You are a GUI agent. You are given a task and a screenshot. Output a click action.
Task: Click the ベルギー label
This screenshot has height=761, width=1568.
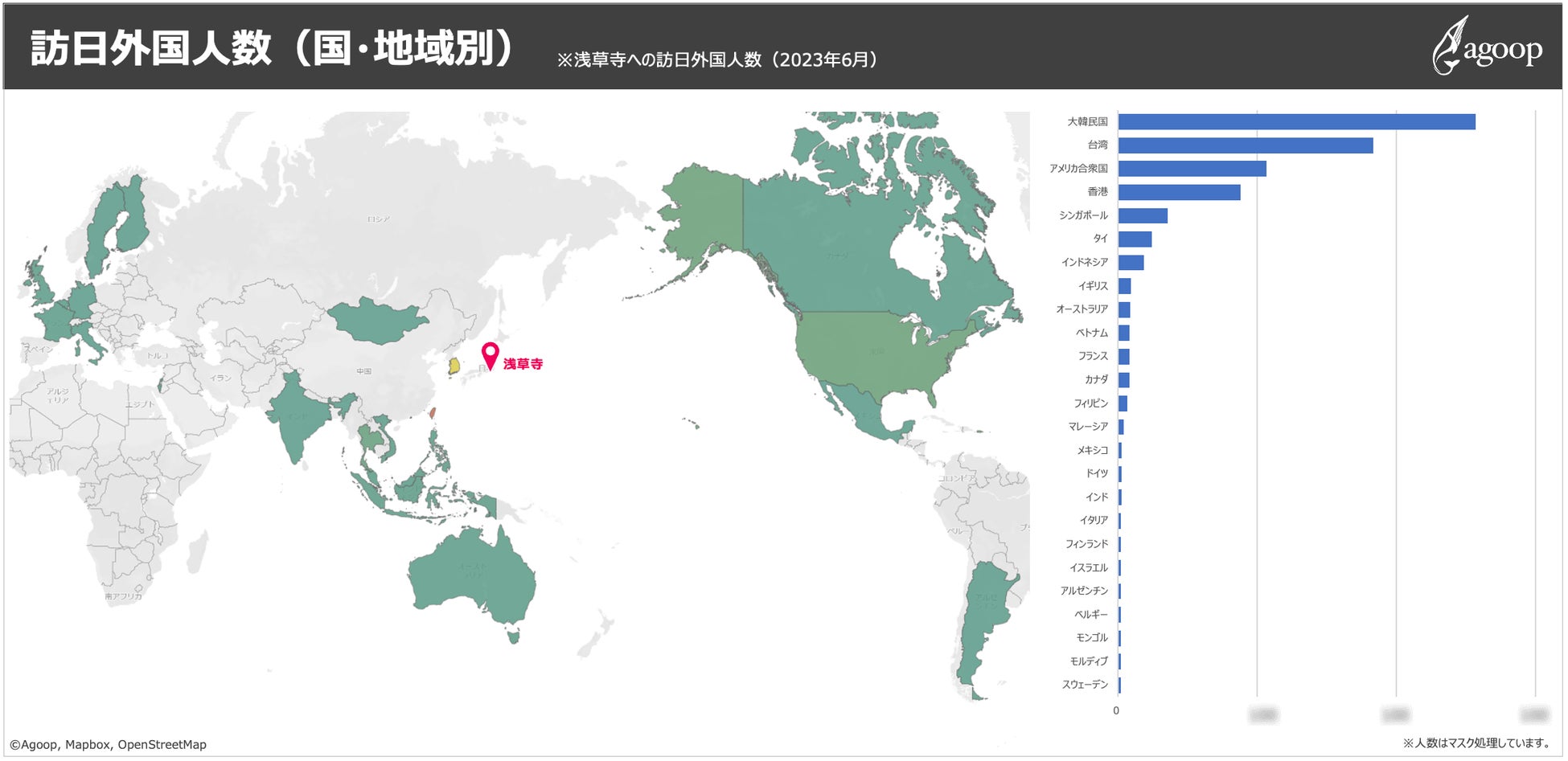(1091, 614)
